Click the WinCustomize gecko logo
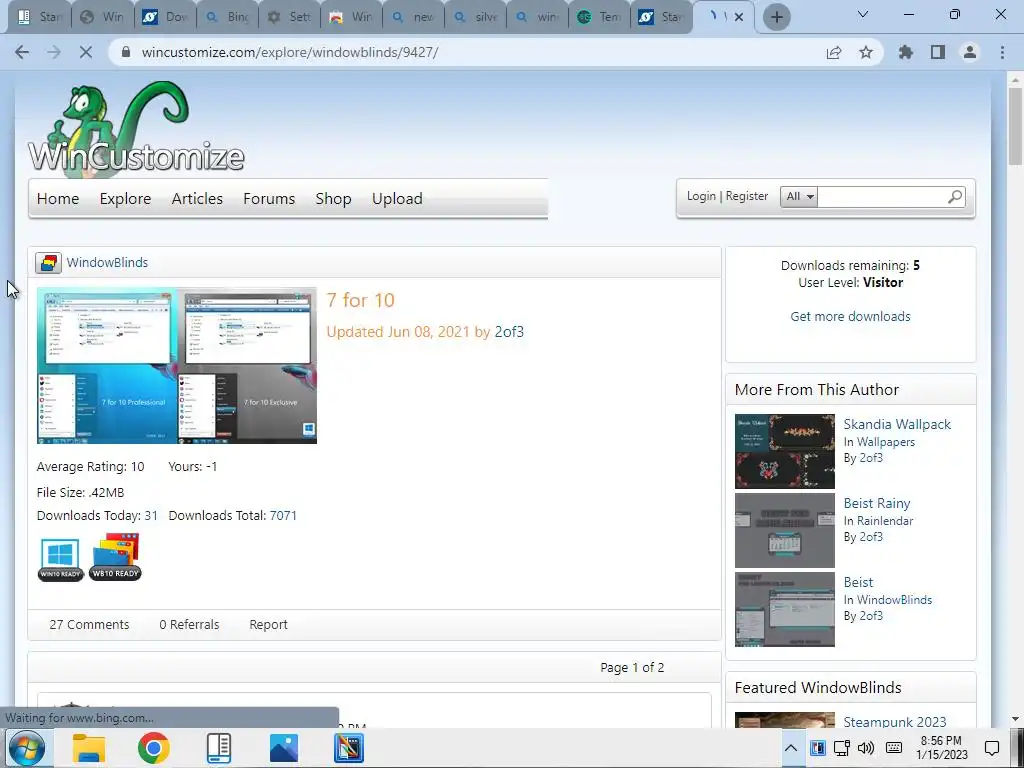Image resolution: width=1024 pixels, height=768 pixels. click(x=136, y=129)
